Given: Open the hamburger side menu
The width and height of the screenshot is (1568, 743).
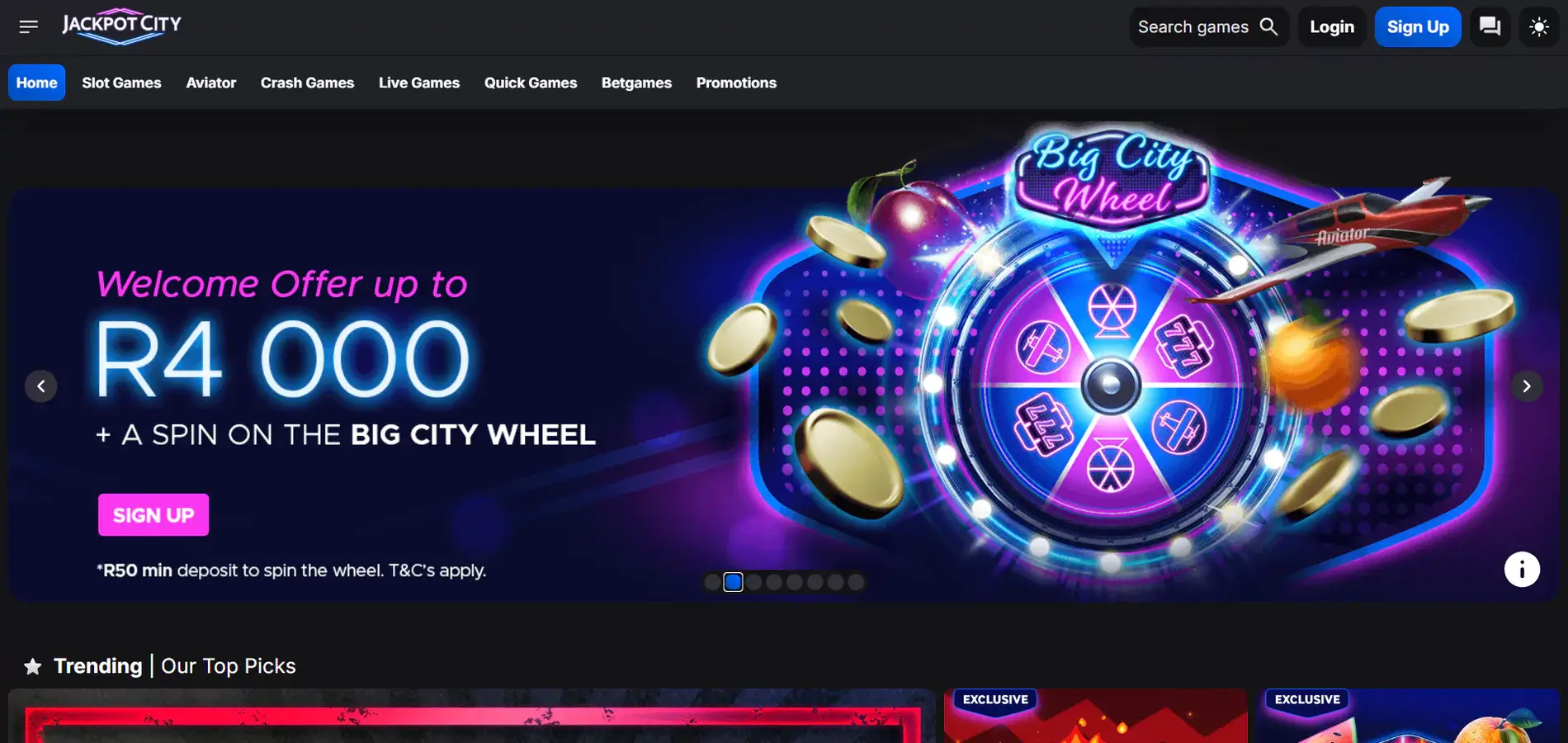Looking at the screenshot, I should coord(28,27).
